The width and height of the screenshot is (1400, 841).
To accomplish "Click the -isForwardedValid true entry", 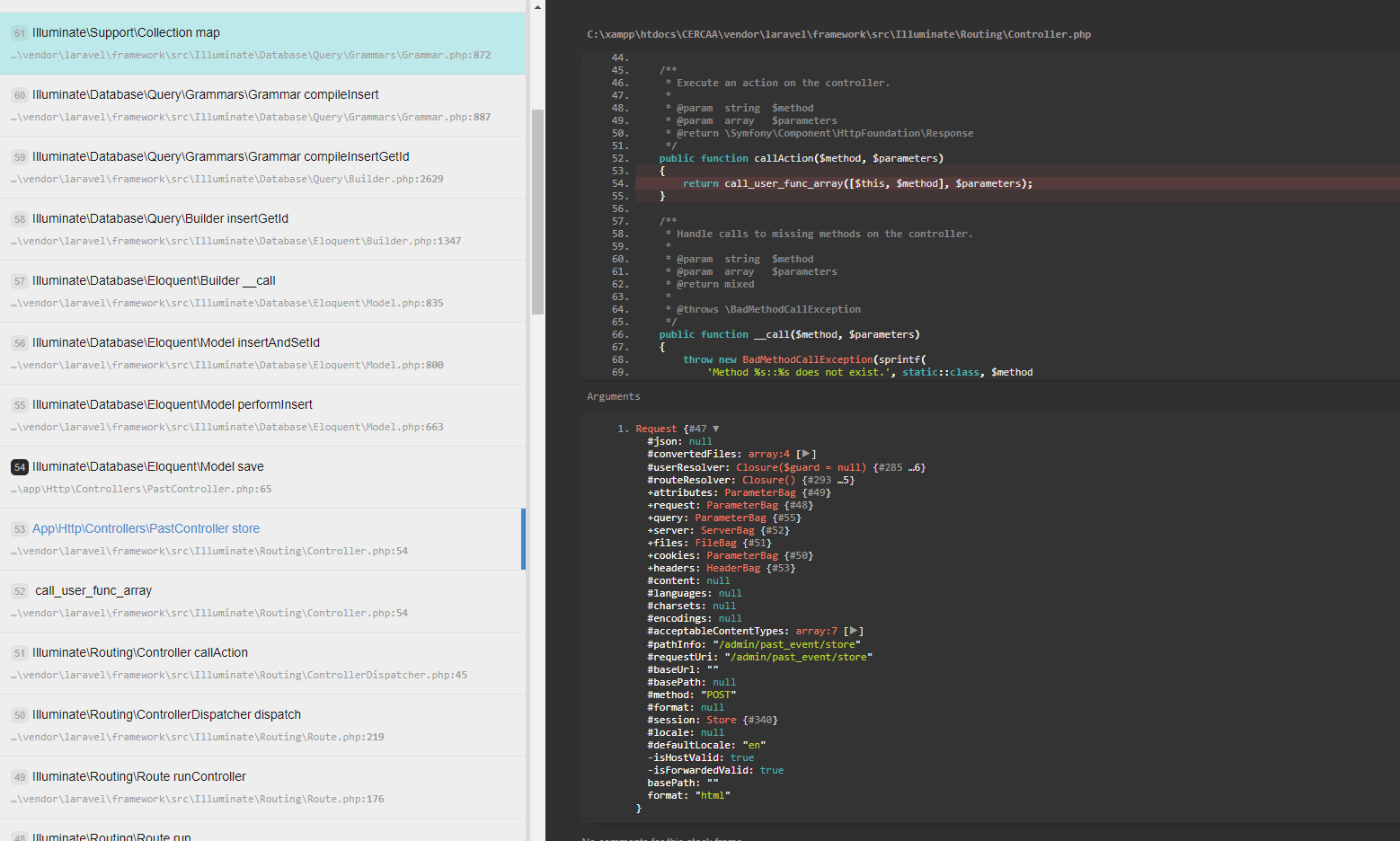I will [715, 770].
